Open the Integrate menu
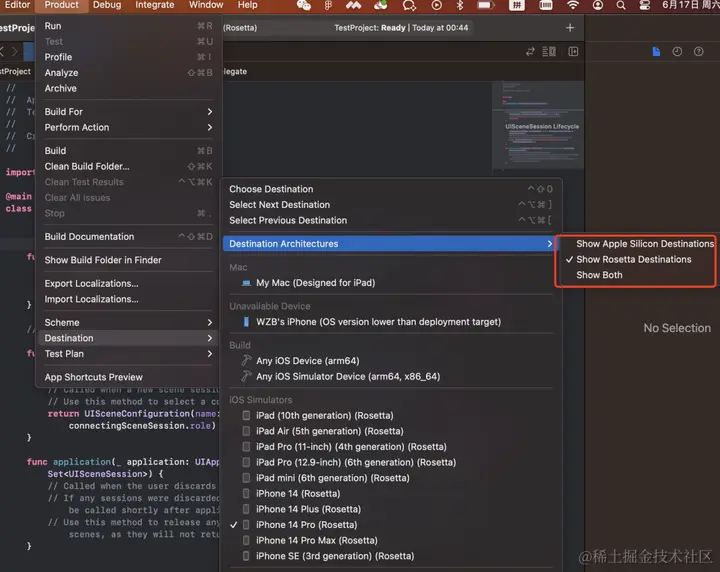 click(x=154, y=5)
